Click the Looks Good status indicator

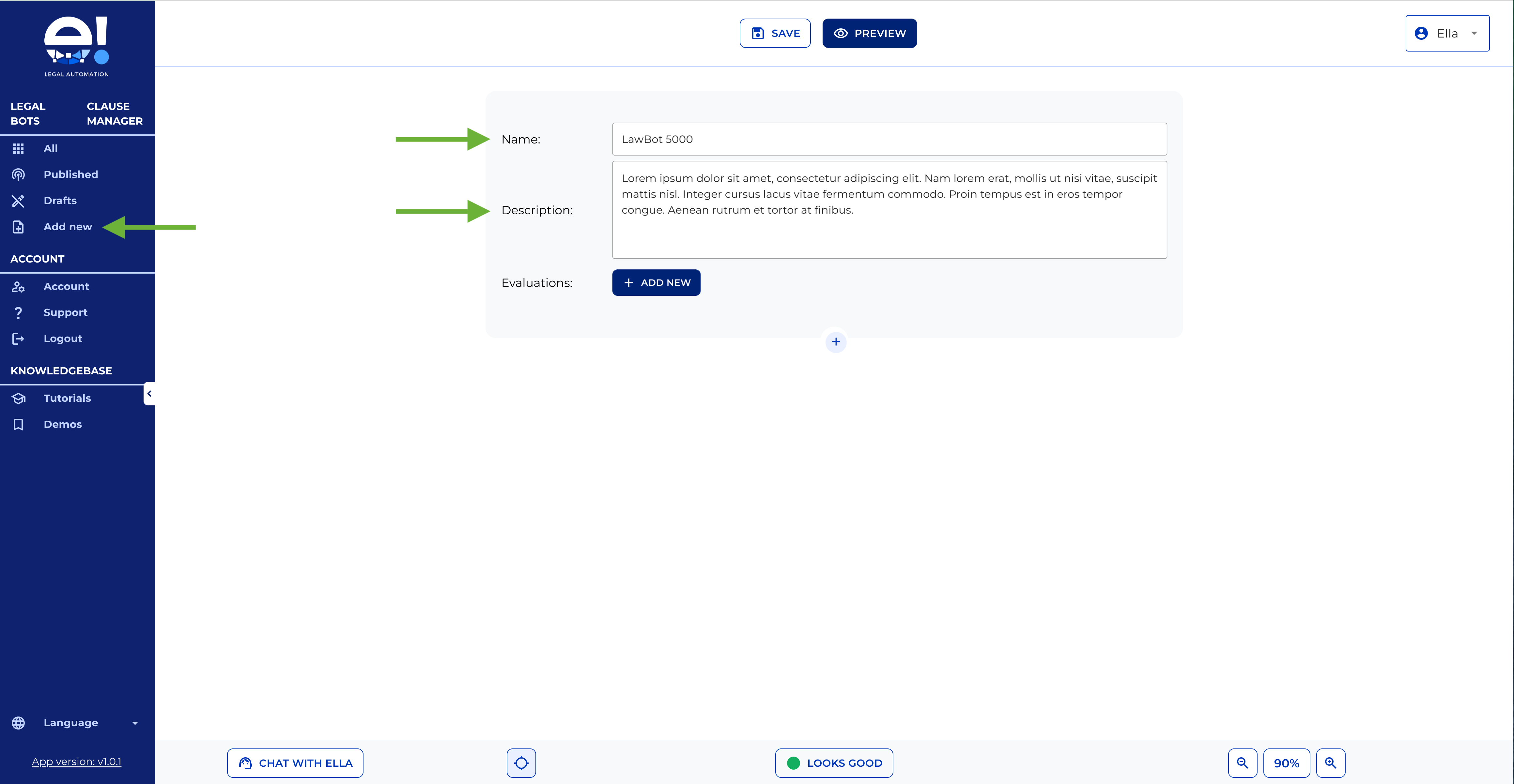click(834, 763)
